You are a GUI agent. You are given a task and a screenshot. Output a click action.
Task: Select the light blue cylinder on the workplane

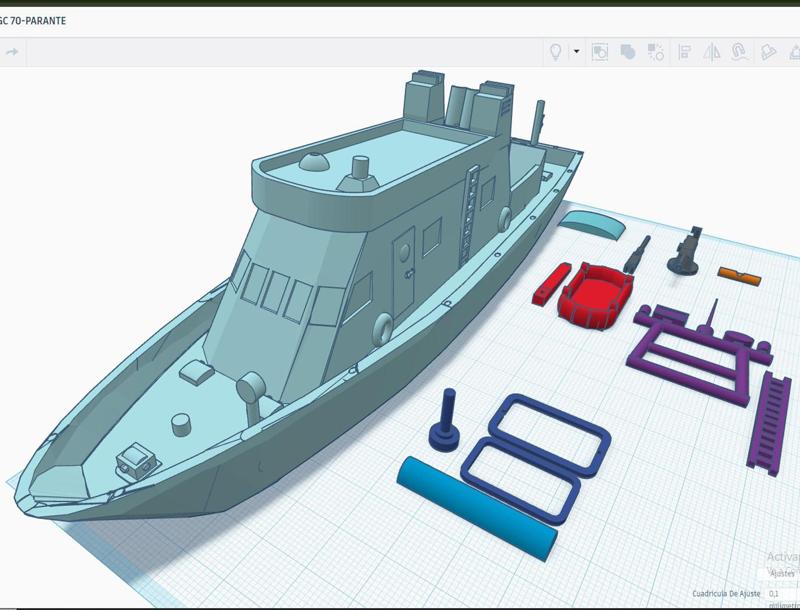point(477,508)
